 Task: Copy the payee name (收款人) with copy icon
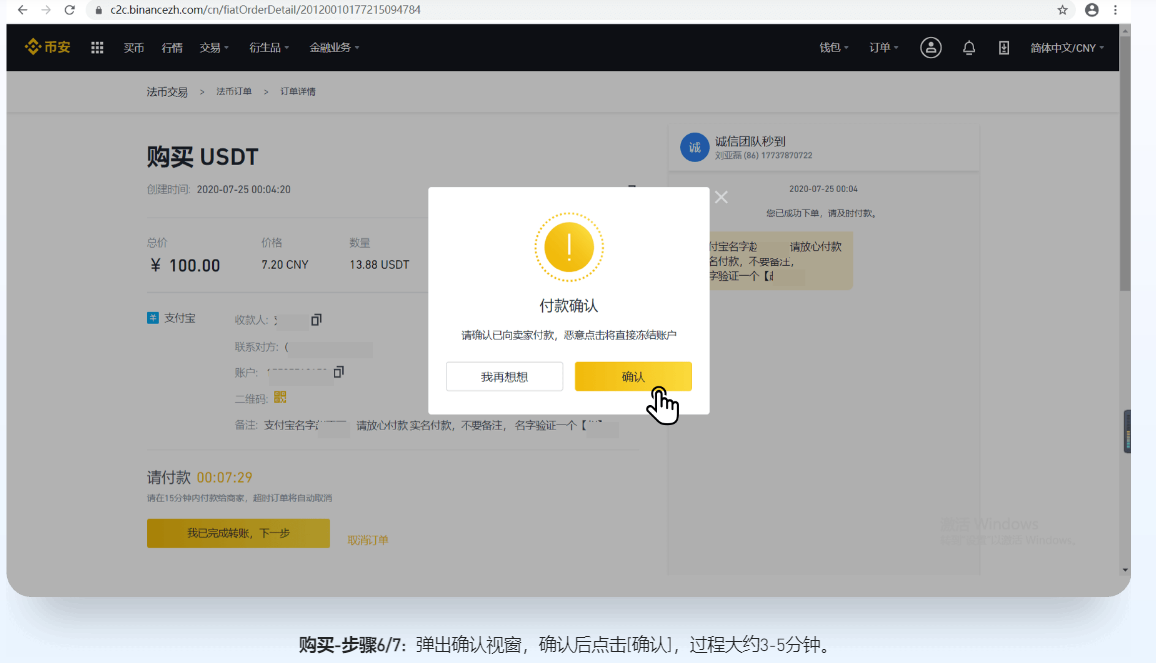[x=316, y=320]
